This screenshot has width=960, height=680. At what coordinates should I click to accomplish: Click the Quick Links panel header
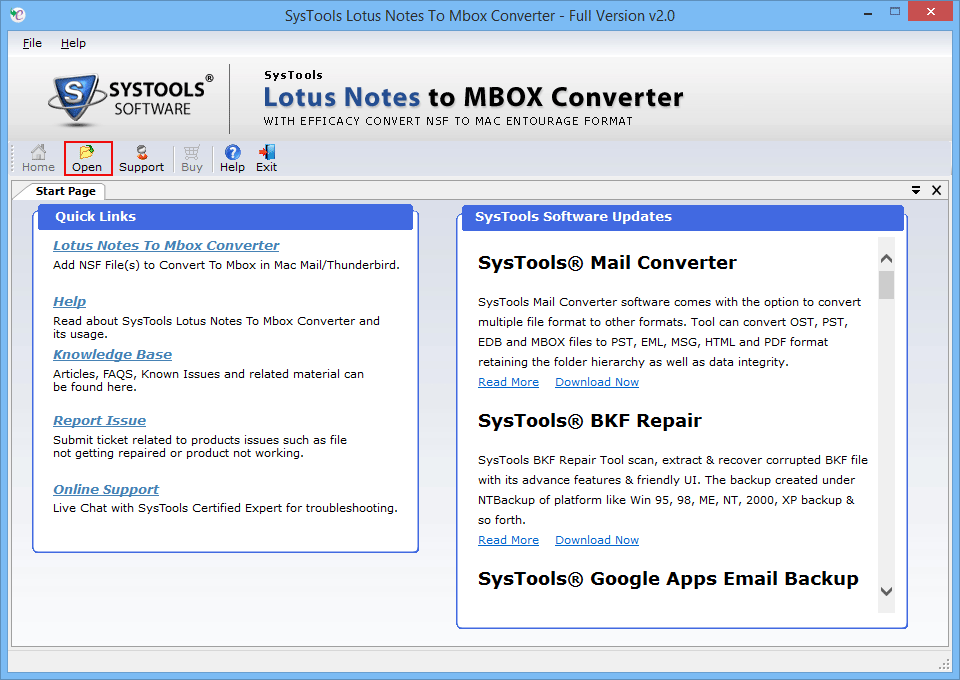coord(225,217)
